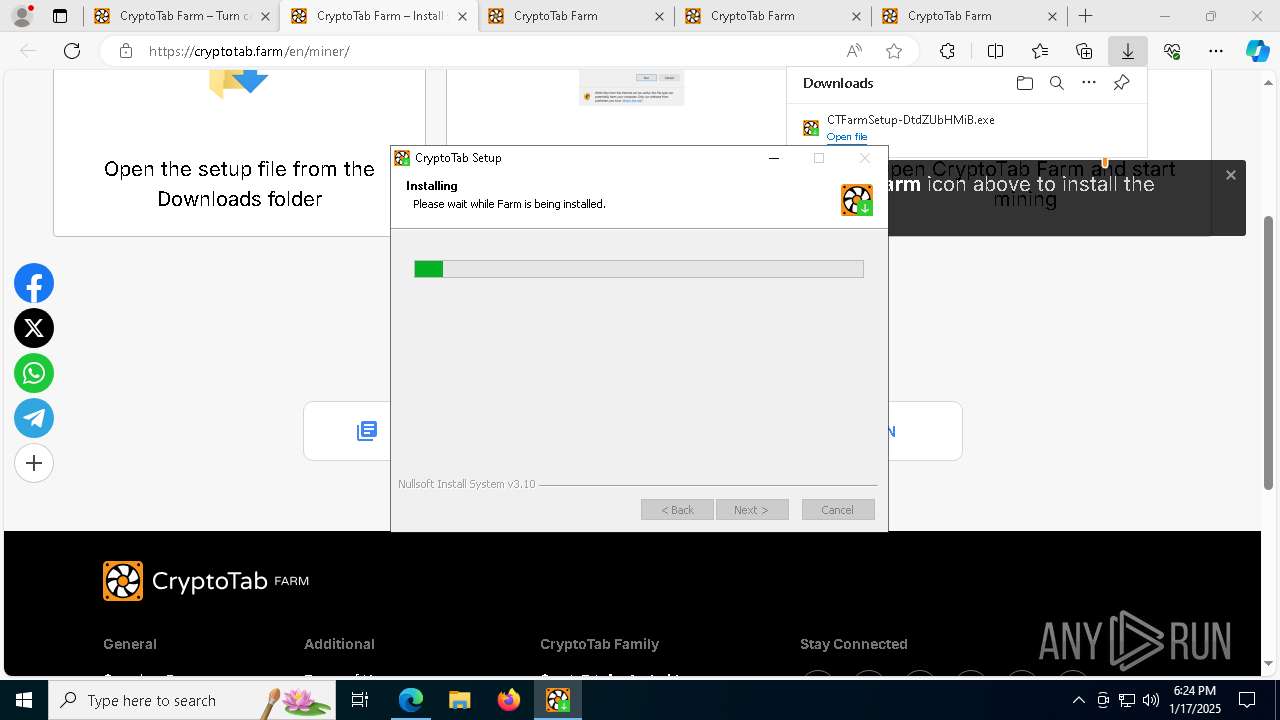Open the Copilot sidebar
The height and width of the screenshot is (720, 1280).
[x=1257, y=51]
